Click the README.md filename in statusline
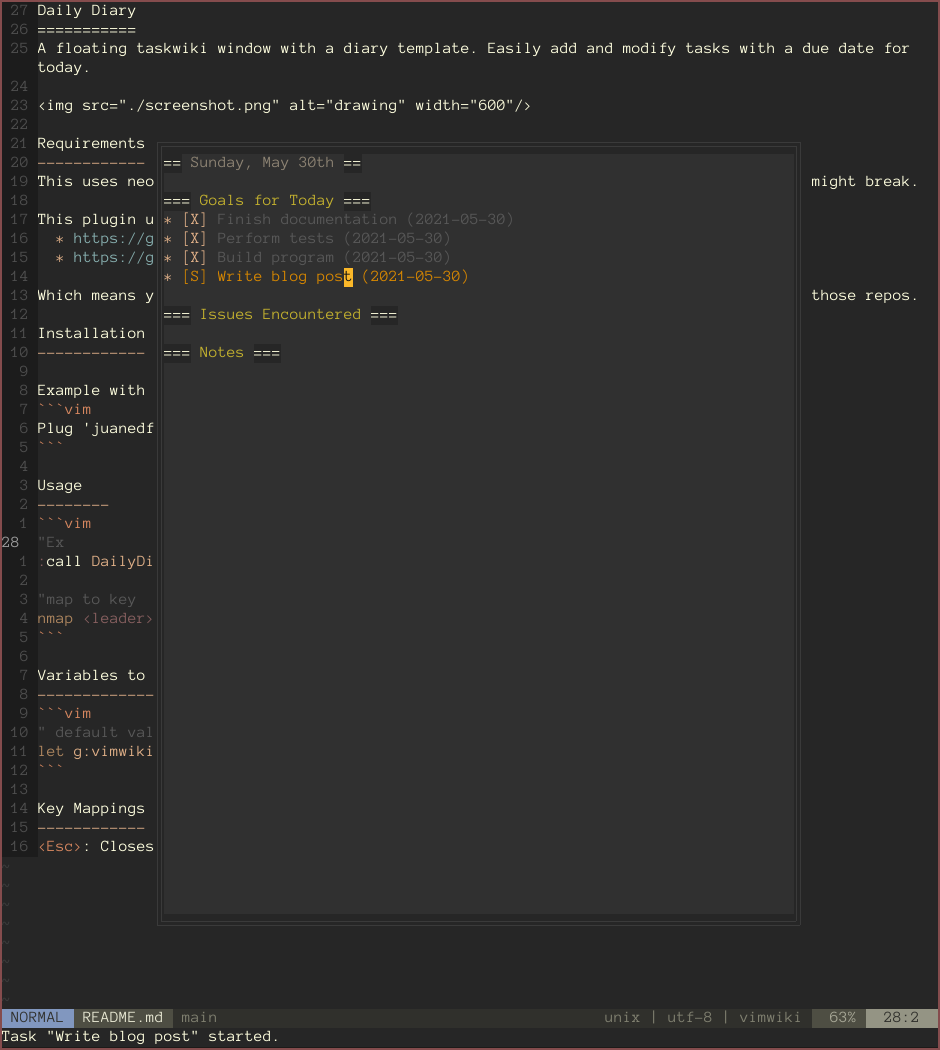Image resolution: width=940 pixels, height=1050 pixels. point(123,1018)
